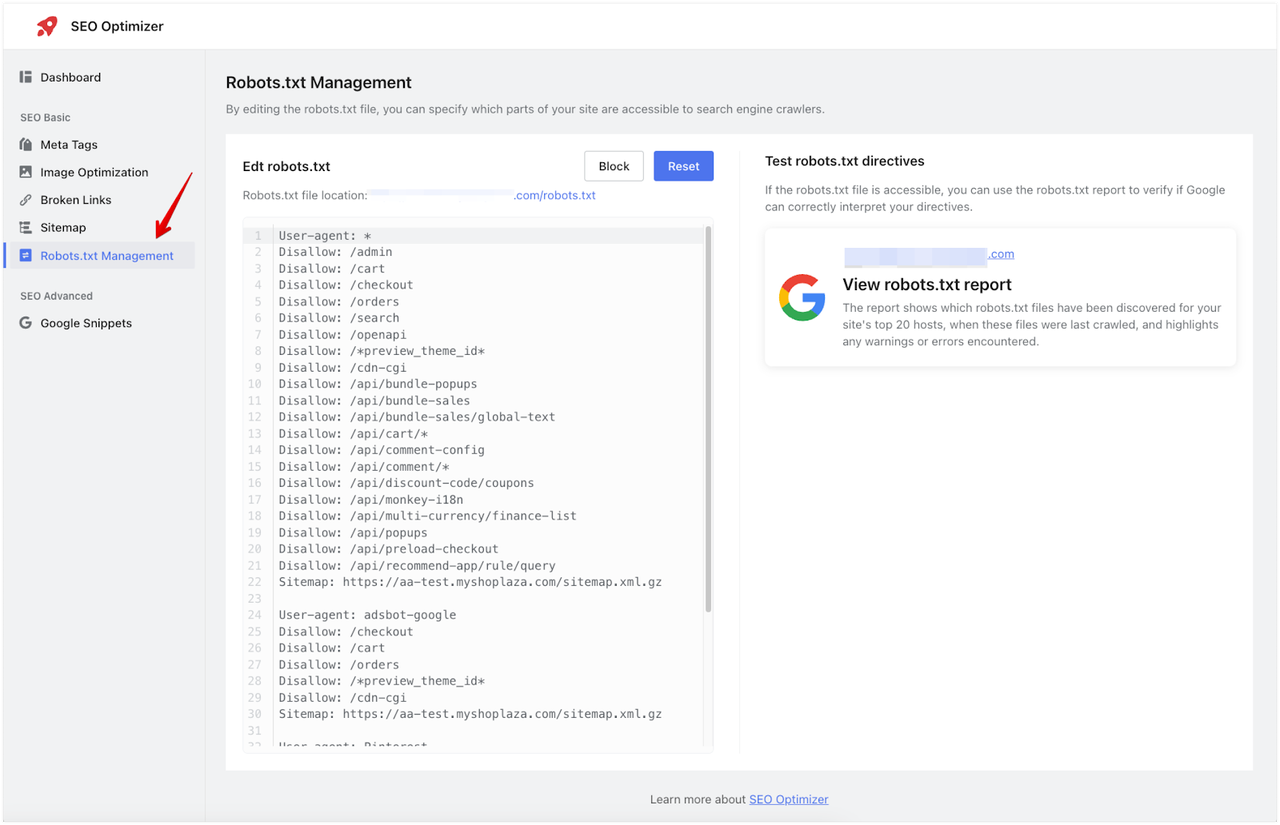Click line 'Disallow: /admin' in editor
1280x825 pixels.
(335, 252)
